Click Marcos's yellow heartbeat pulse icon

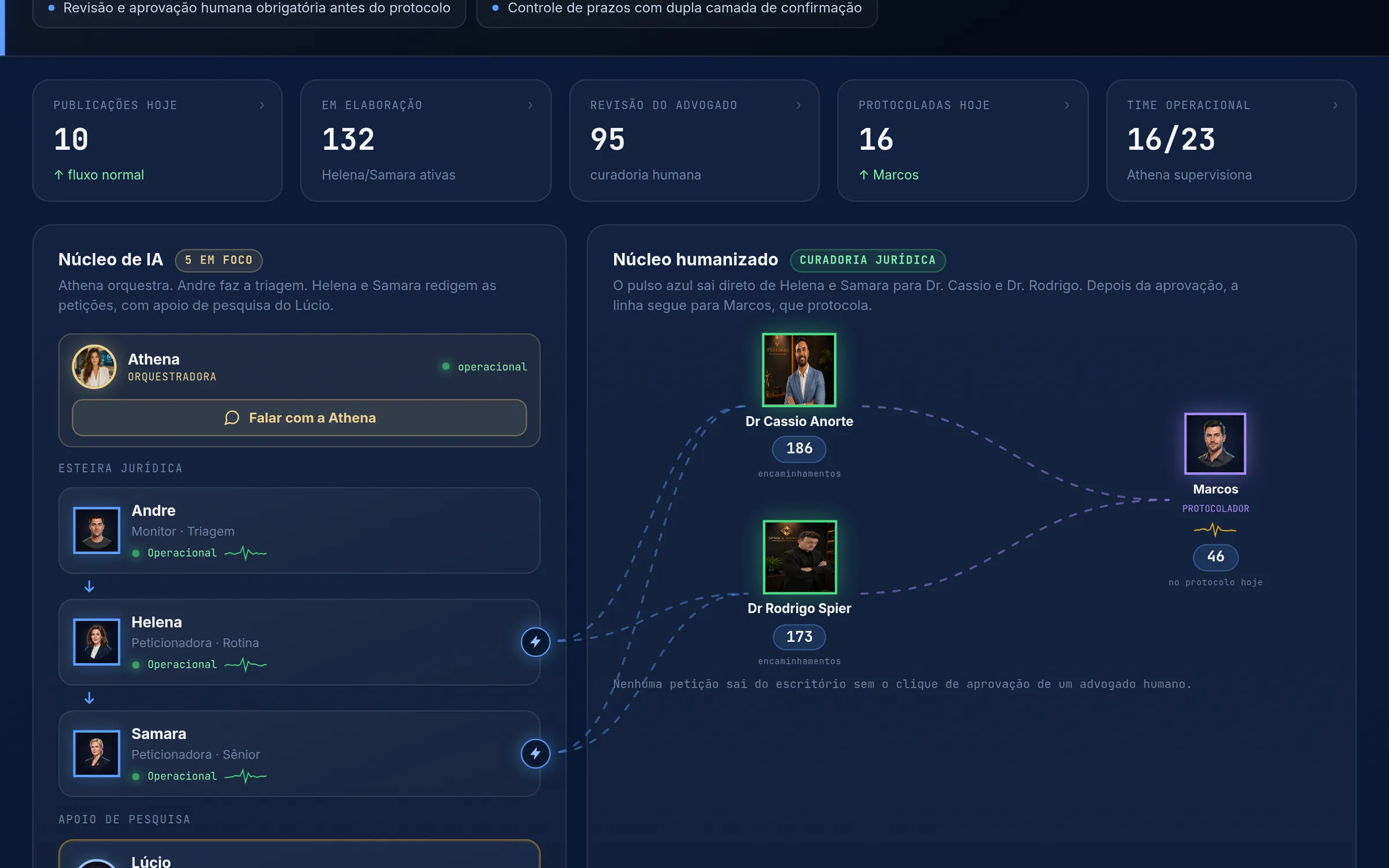coord(1215,529)
